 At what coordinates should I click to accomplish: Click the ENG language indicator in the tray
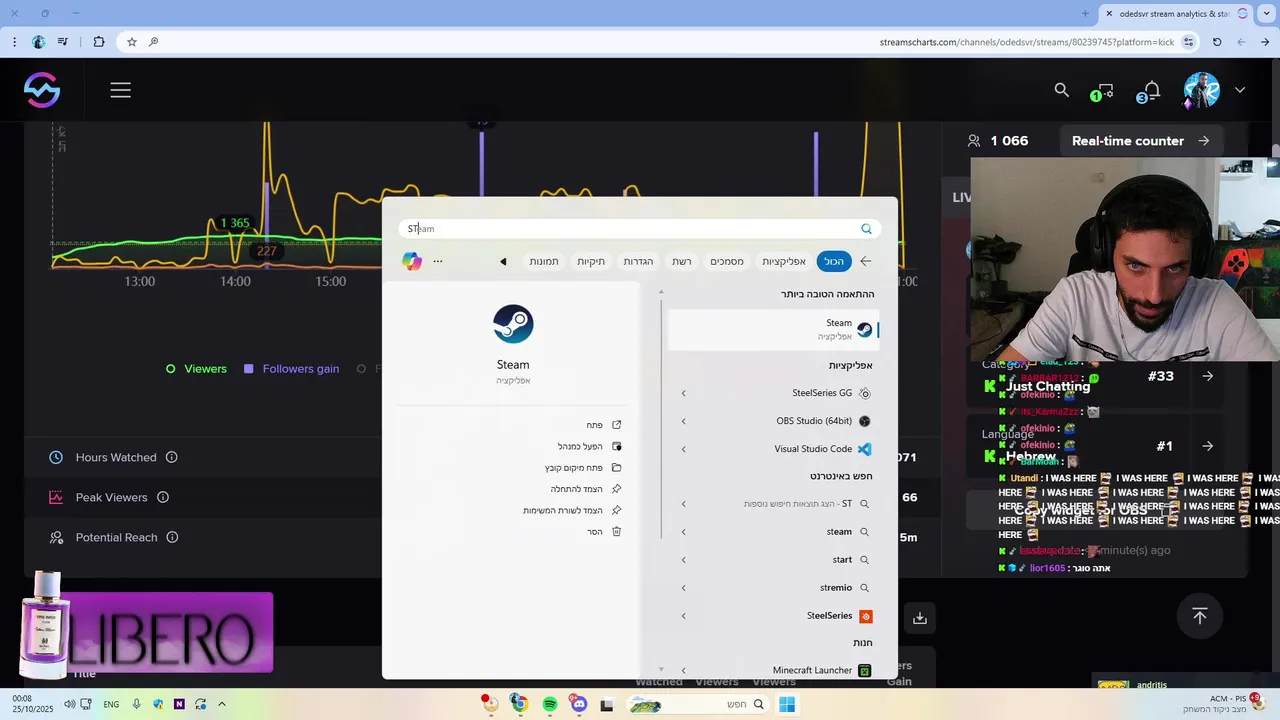click(111, 704)
